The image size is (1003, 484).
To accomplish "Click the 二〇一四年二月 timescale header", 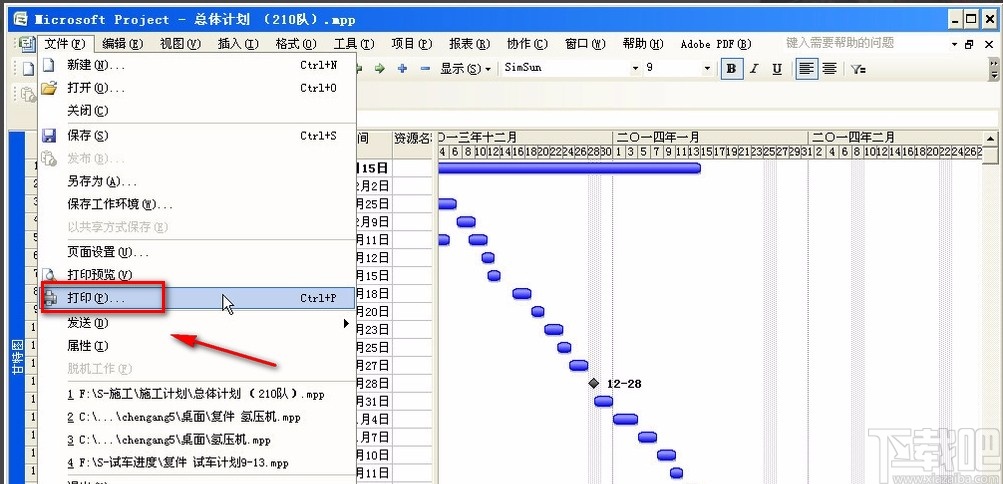I will coord(896,137).
